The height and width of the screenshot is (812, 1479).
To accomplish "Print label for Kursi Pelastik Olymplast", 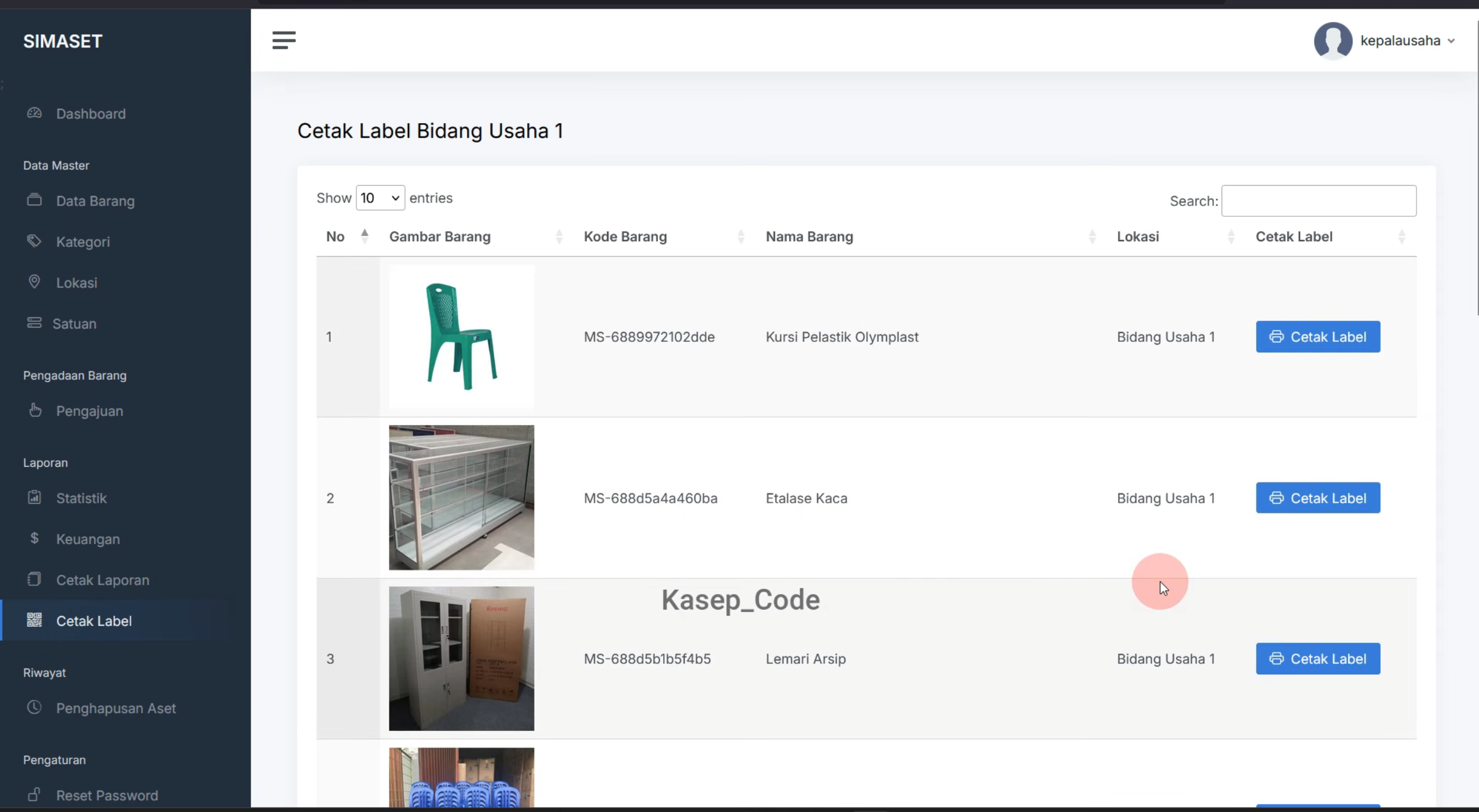I will tap(1318, 337).
